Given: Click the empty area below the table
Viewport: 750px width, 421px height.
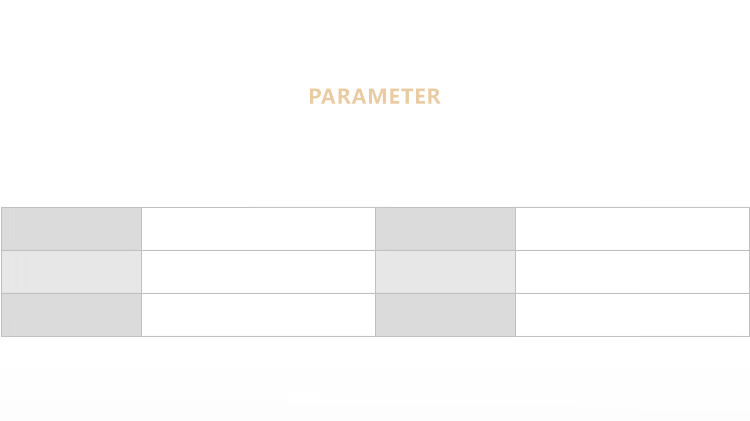Looking at the screenshot, I should (x=374, y=380).
